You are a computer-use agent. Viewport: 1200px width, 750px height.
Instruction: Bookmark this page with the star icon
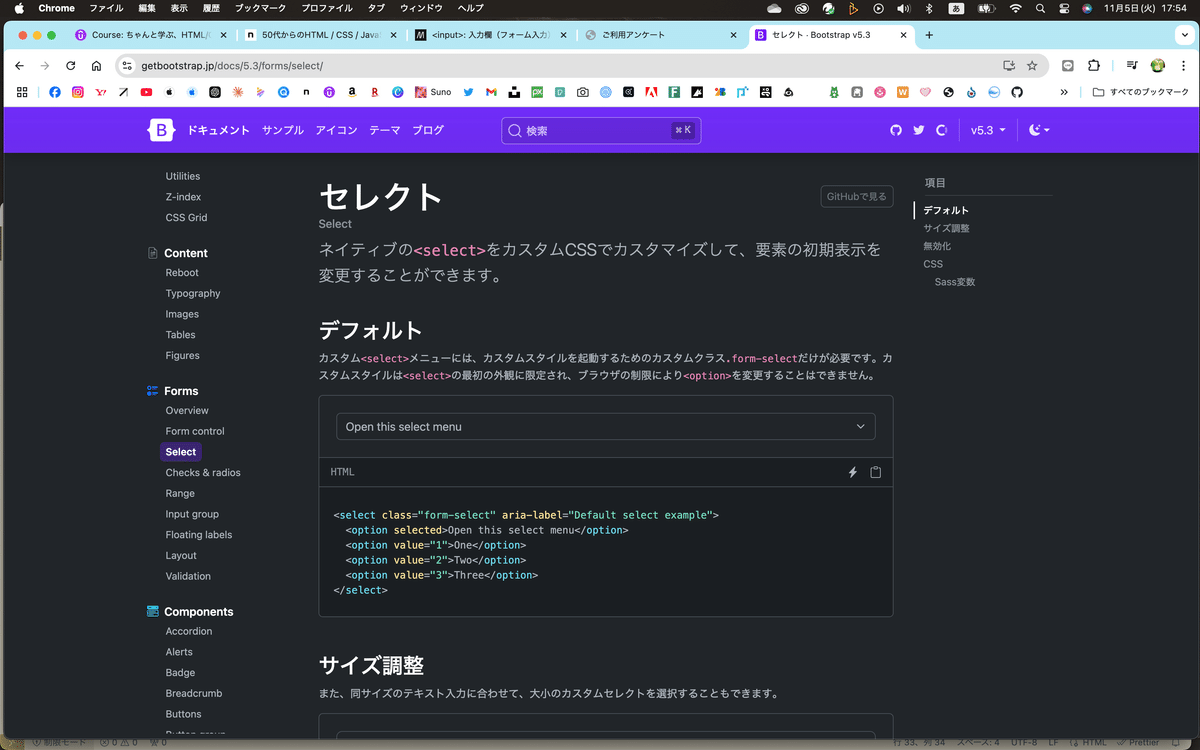tap(1033, 65)
